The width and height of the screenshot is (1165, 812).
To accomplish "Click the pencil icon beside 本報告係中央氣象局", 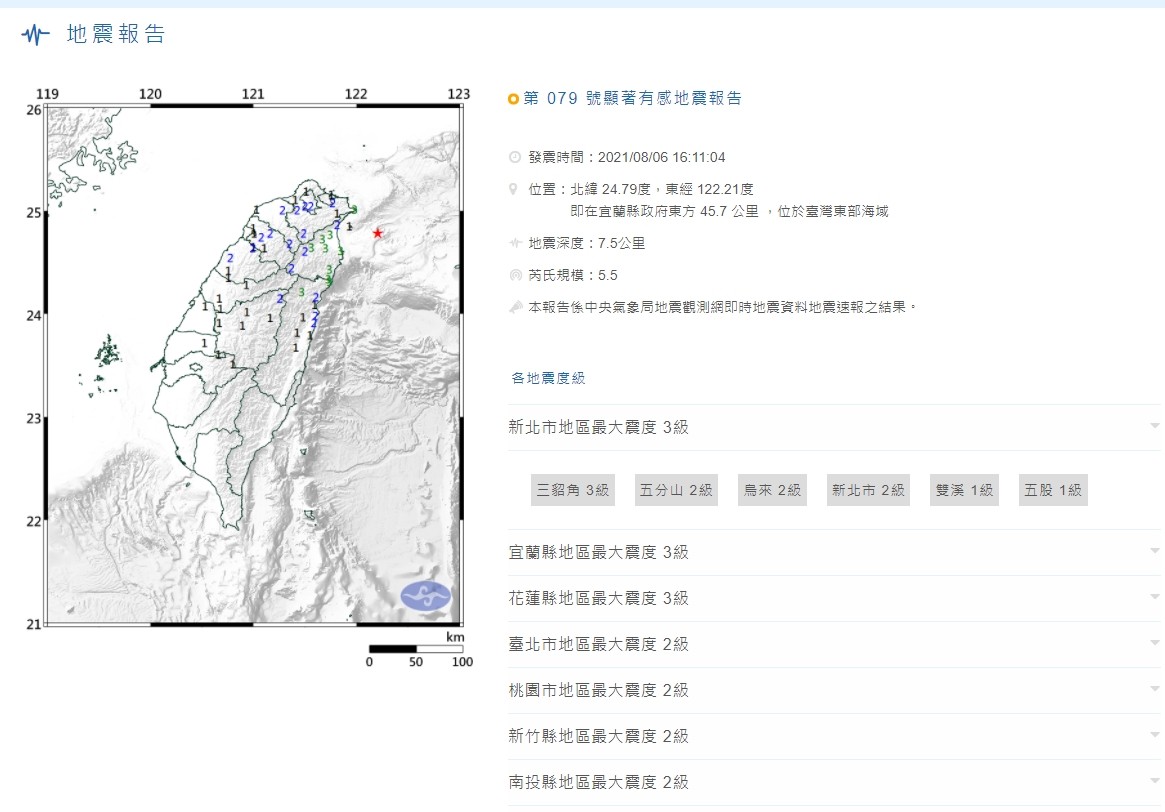I will pyautogui.click(x=516, y=307).
